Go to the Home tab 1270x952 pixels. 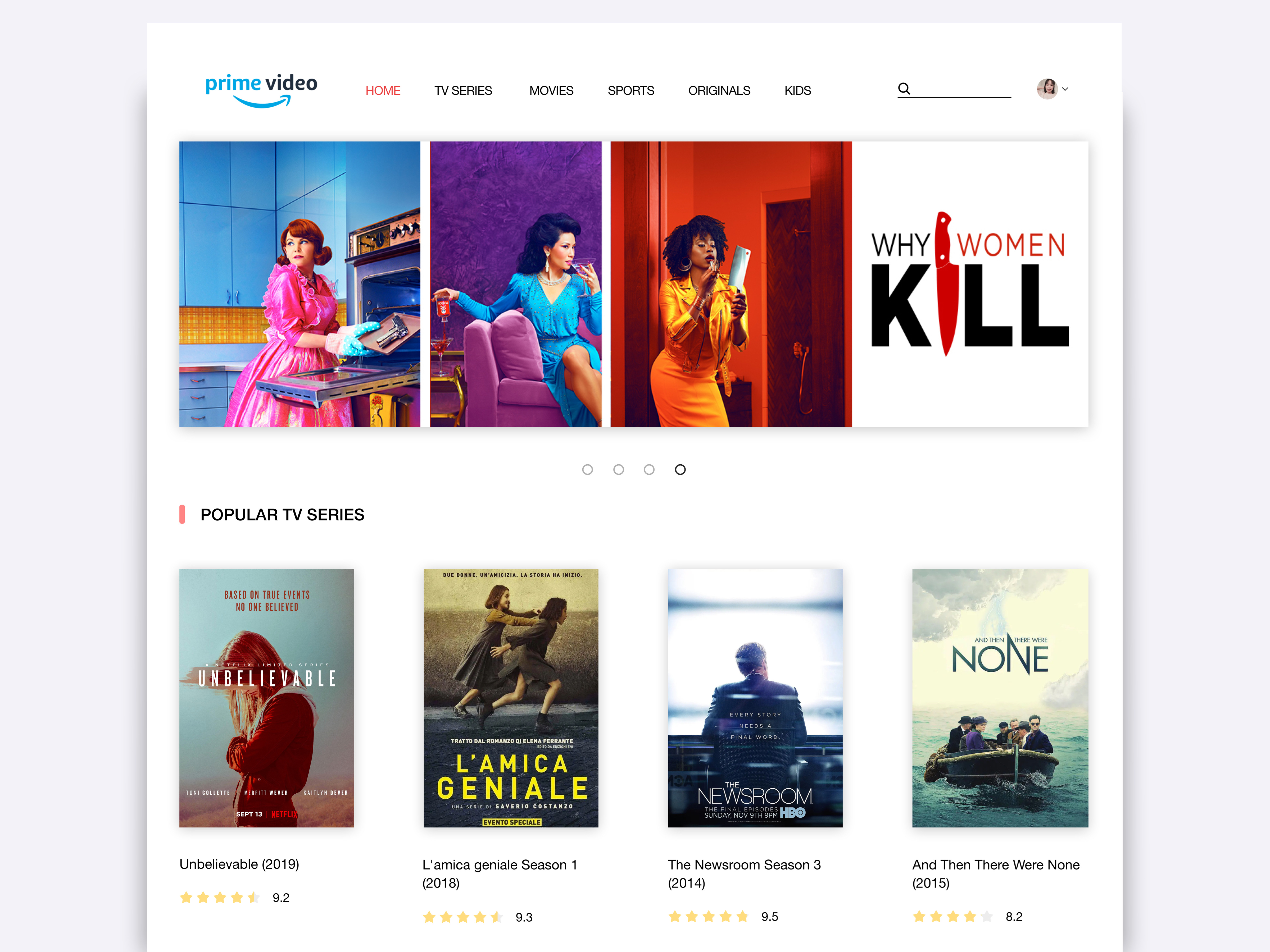pyautogui.click(x=383, y=91)
